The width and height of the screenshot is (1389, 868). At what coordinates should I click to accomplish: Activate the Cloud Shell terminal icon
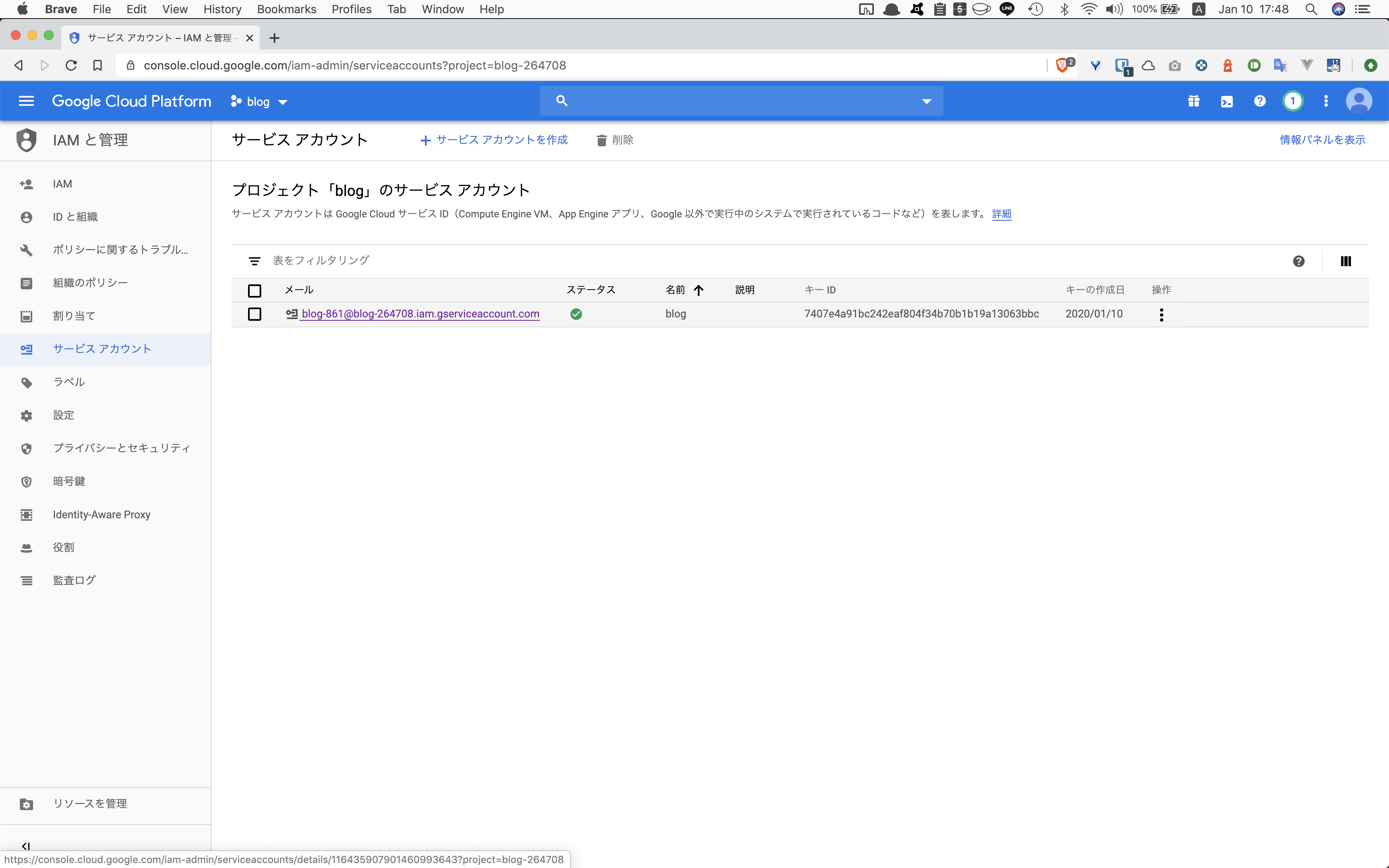(x=1227, y=100)
